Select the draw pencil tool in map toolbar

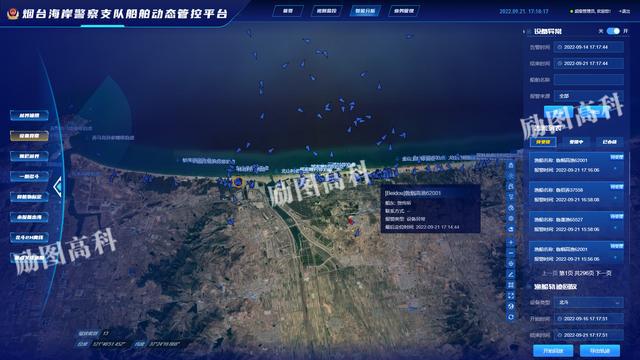point(511,274)
